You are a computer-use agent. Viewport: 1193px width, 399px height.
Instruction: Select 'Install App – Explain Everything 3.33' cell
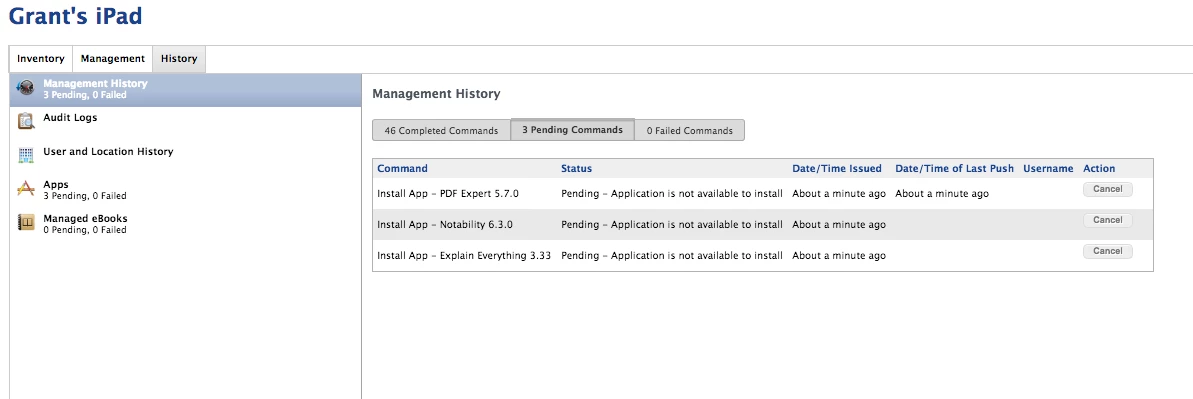464,256
